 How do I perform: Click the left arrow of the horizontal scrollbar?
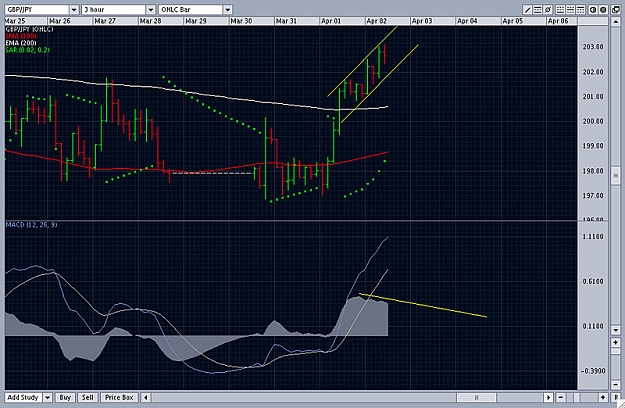click(x=145, y=397)
